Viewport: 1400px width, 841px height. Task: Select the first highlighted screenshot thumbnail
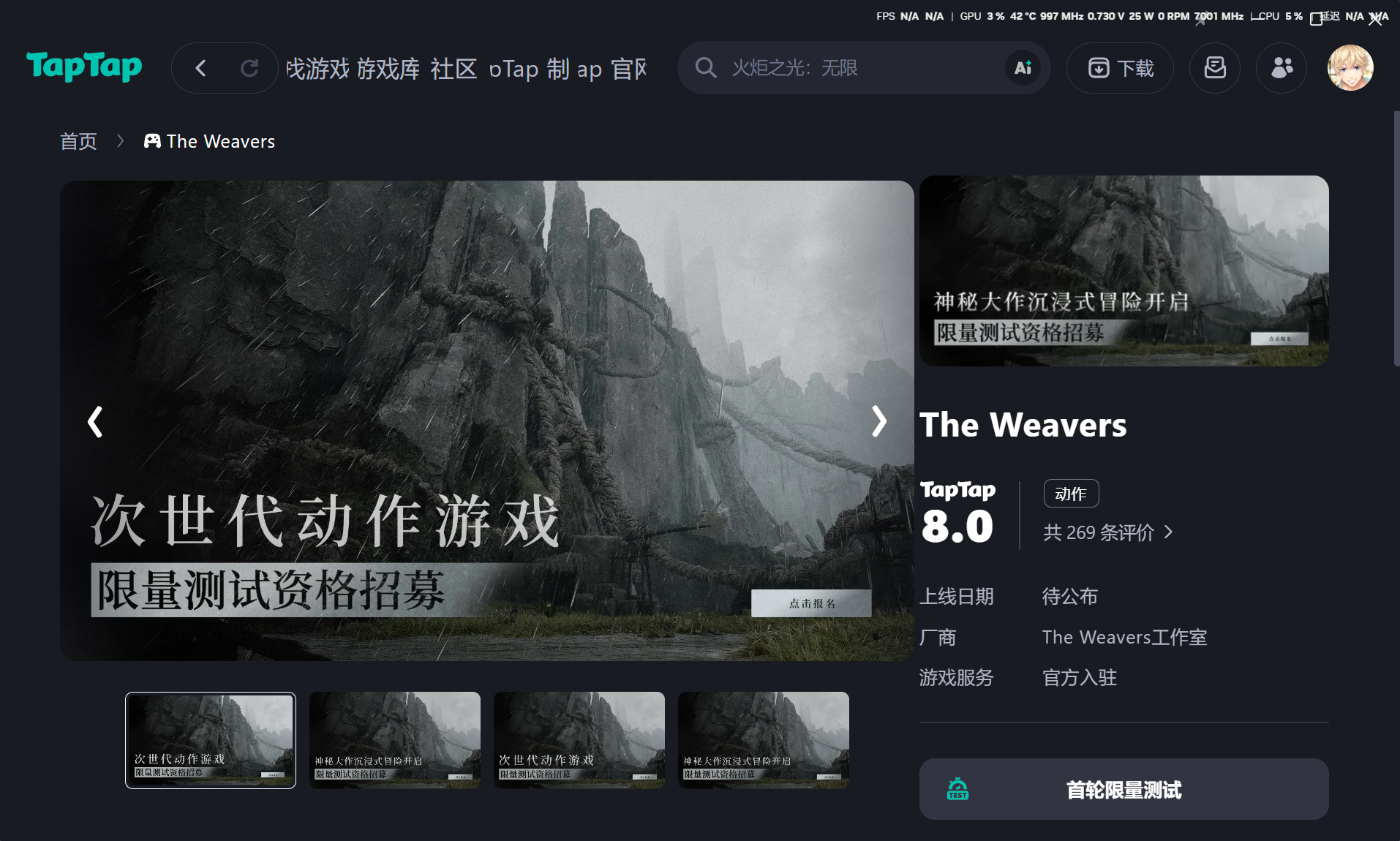point(211,740)
